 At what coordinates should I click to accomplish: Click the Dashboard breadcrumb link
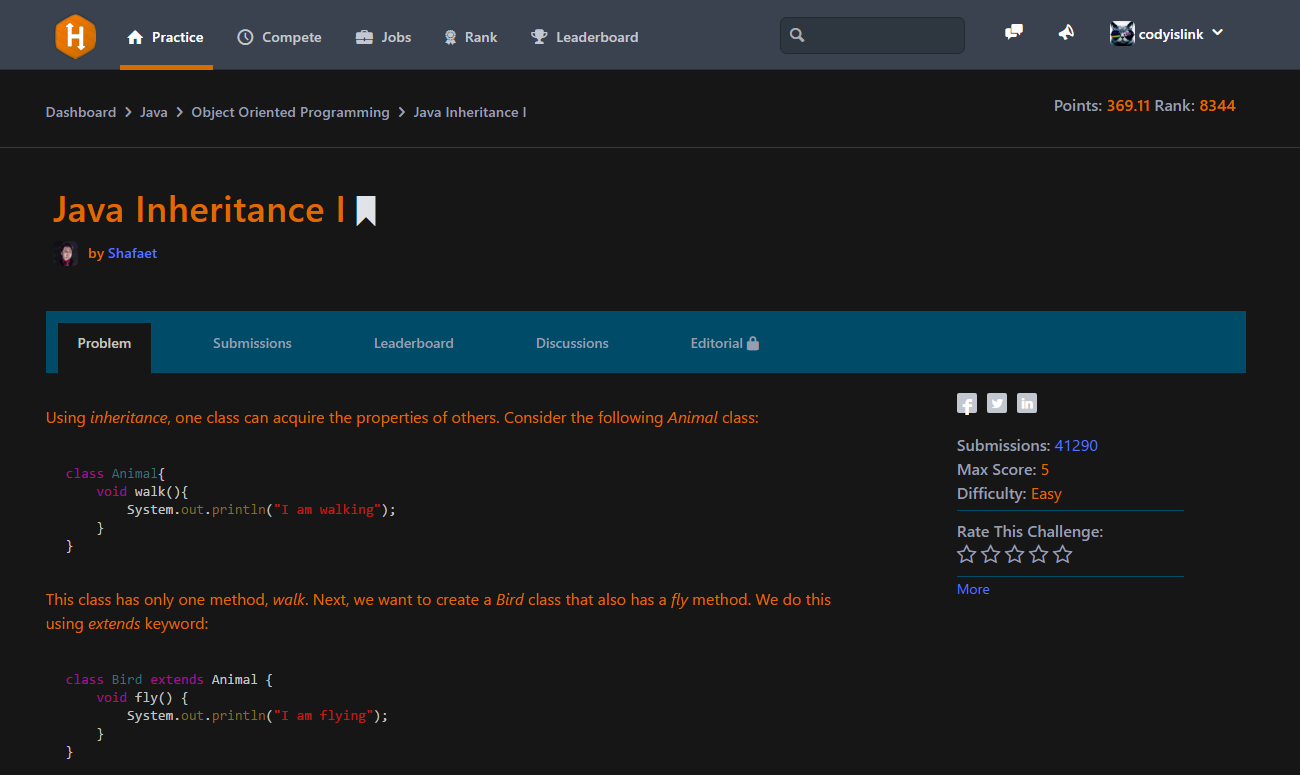[x=81, y=112]
